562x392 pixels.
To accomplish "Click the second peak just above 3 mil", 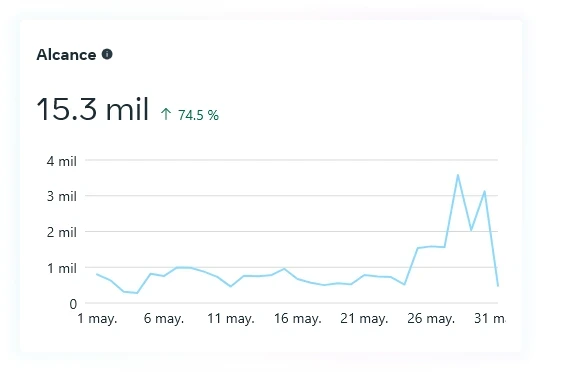I will coord(485,191).
